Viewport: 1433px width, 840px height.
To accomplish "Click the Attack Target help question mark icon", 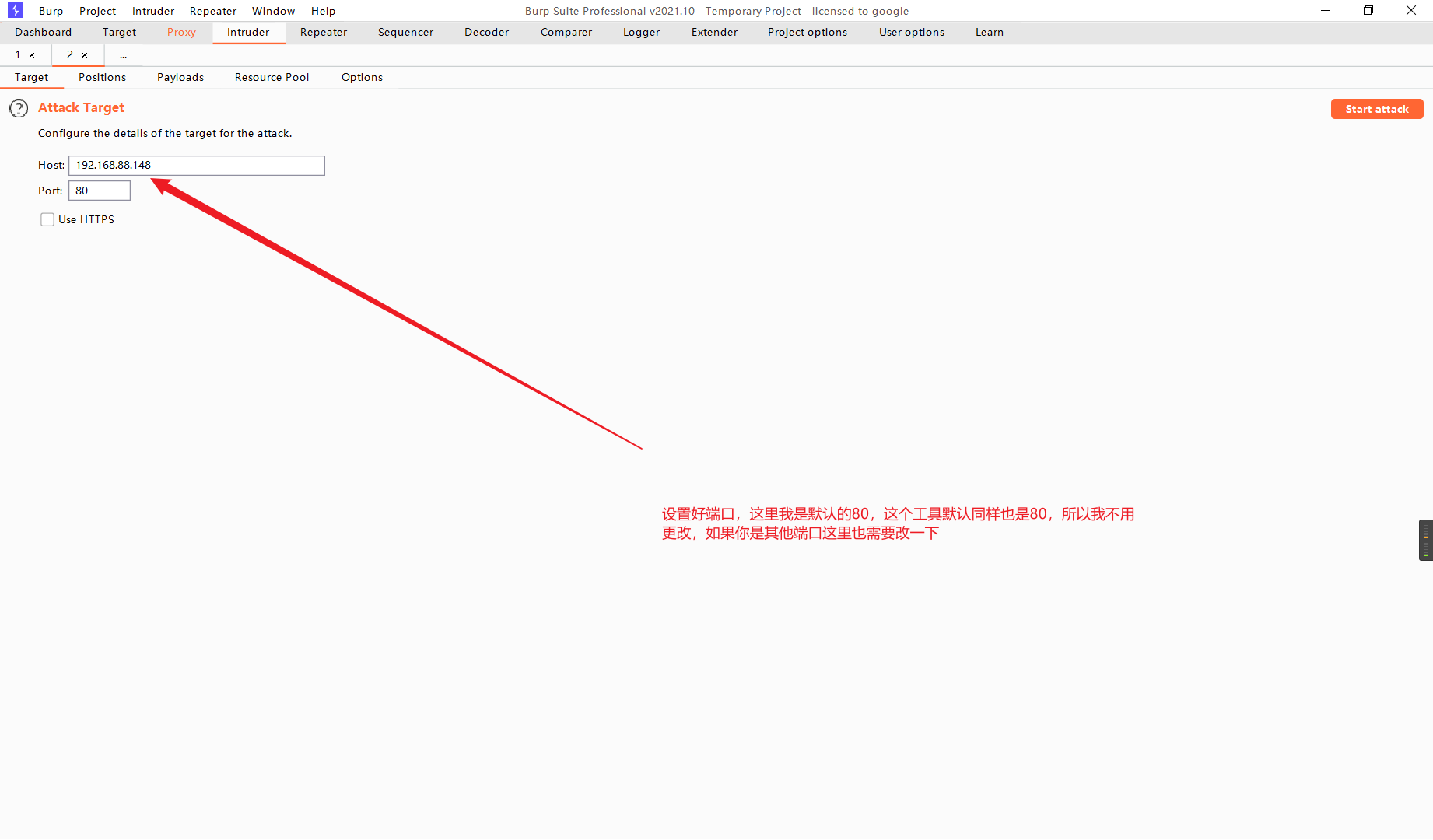I will coord(19,108).
